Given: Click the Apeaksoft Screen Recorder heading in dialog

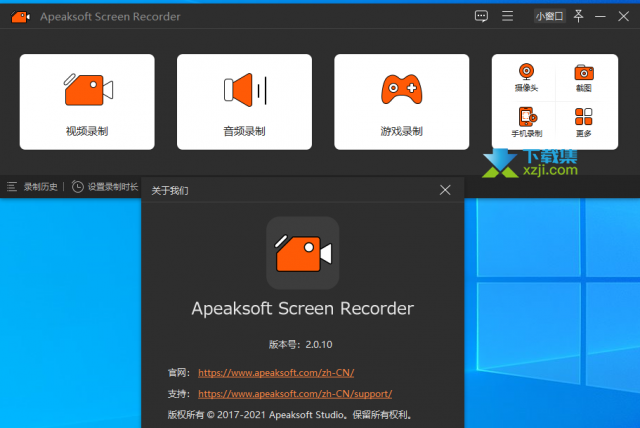Looking at the screenshot, I should 302,308.
